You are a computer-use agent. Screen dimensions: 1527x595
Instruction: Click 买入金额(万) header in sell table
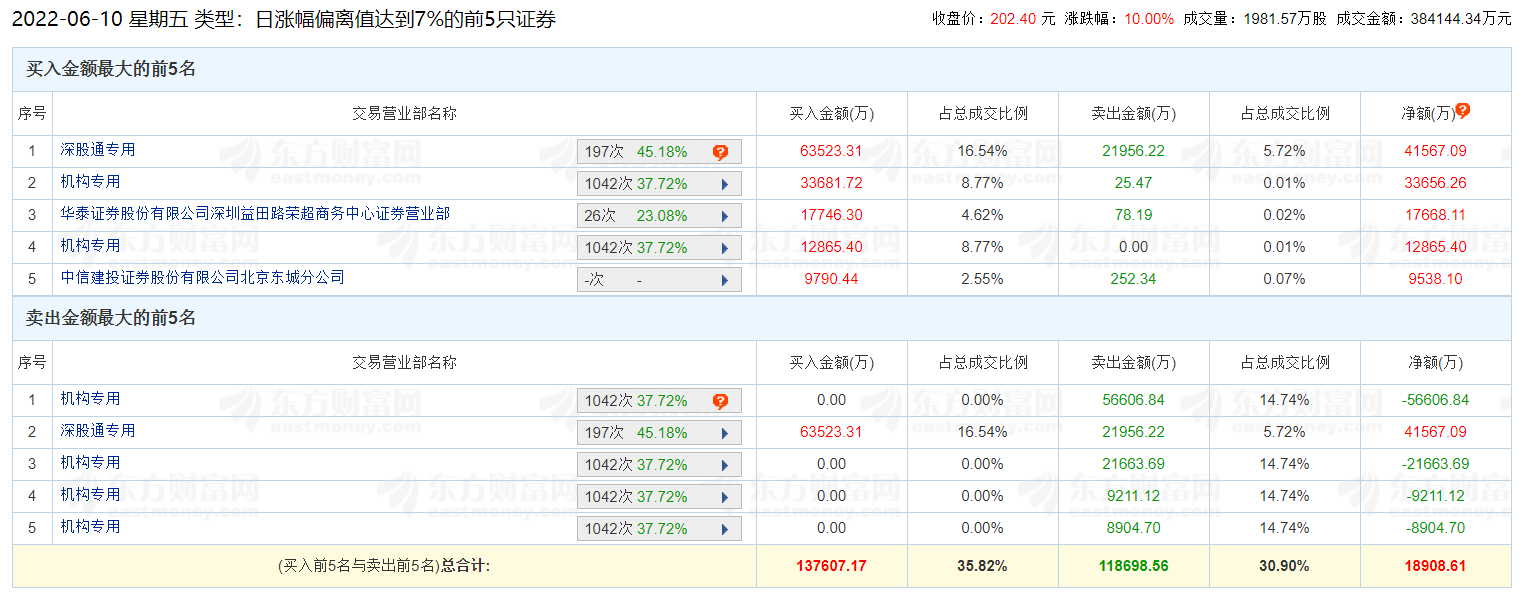pos(832,363)
